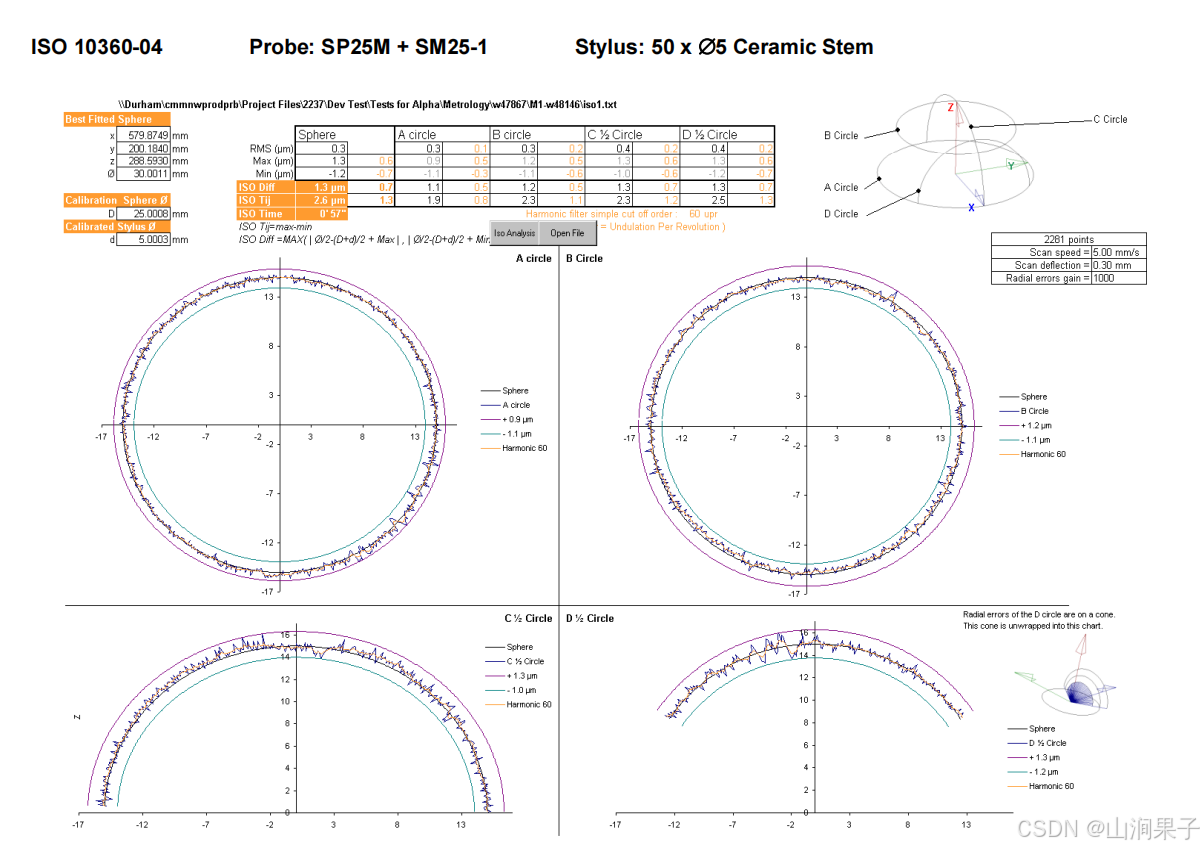Viewport: 1204px width, 848px height.
Task: Click the Harmonic filter simple cut off order text
Action: [x=603, y=213]
